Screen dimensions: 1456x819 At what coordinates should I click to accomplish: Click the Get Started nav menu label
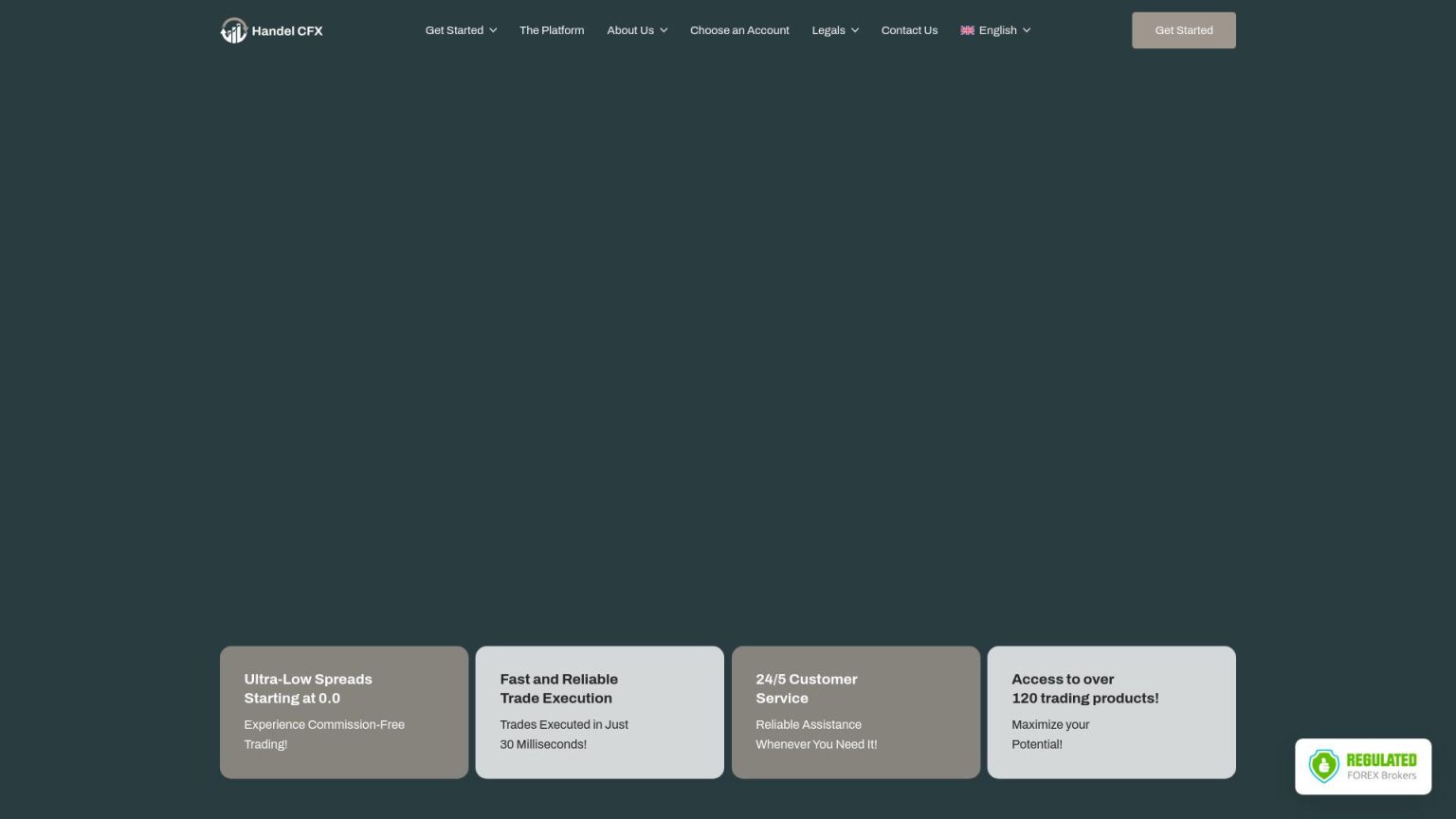point(454,30)
